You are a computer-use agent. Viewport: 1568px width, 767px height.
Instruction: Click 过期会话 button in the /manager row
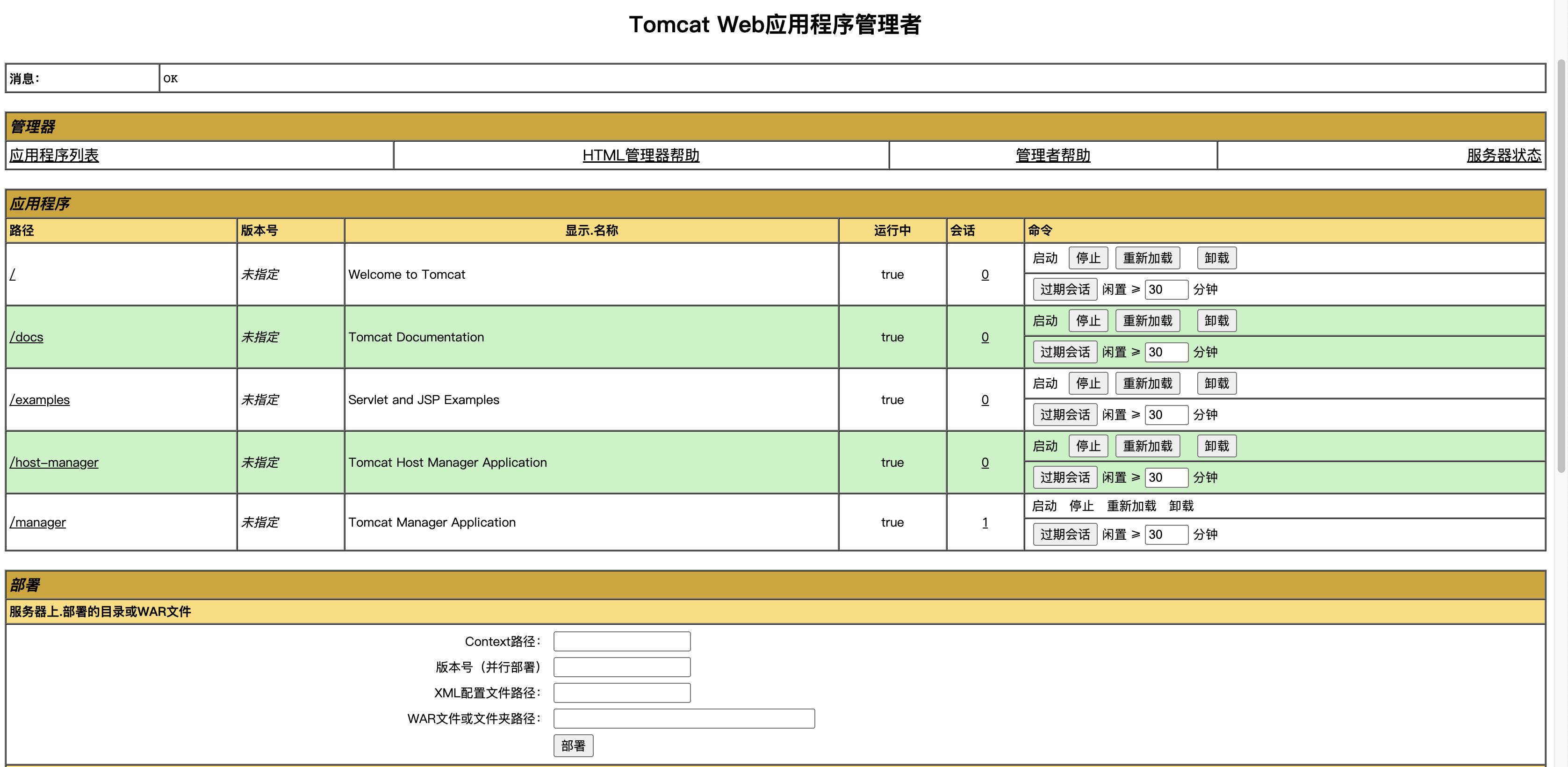(x=1065, y=535)
